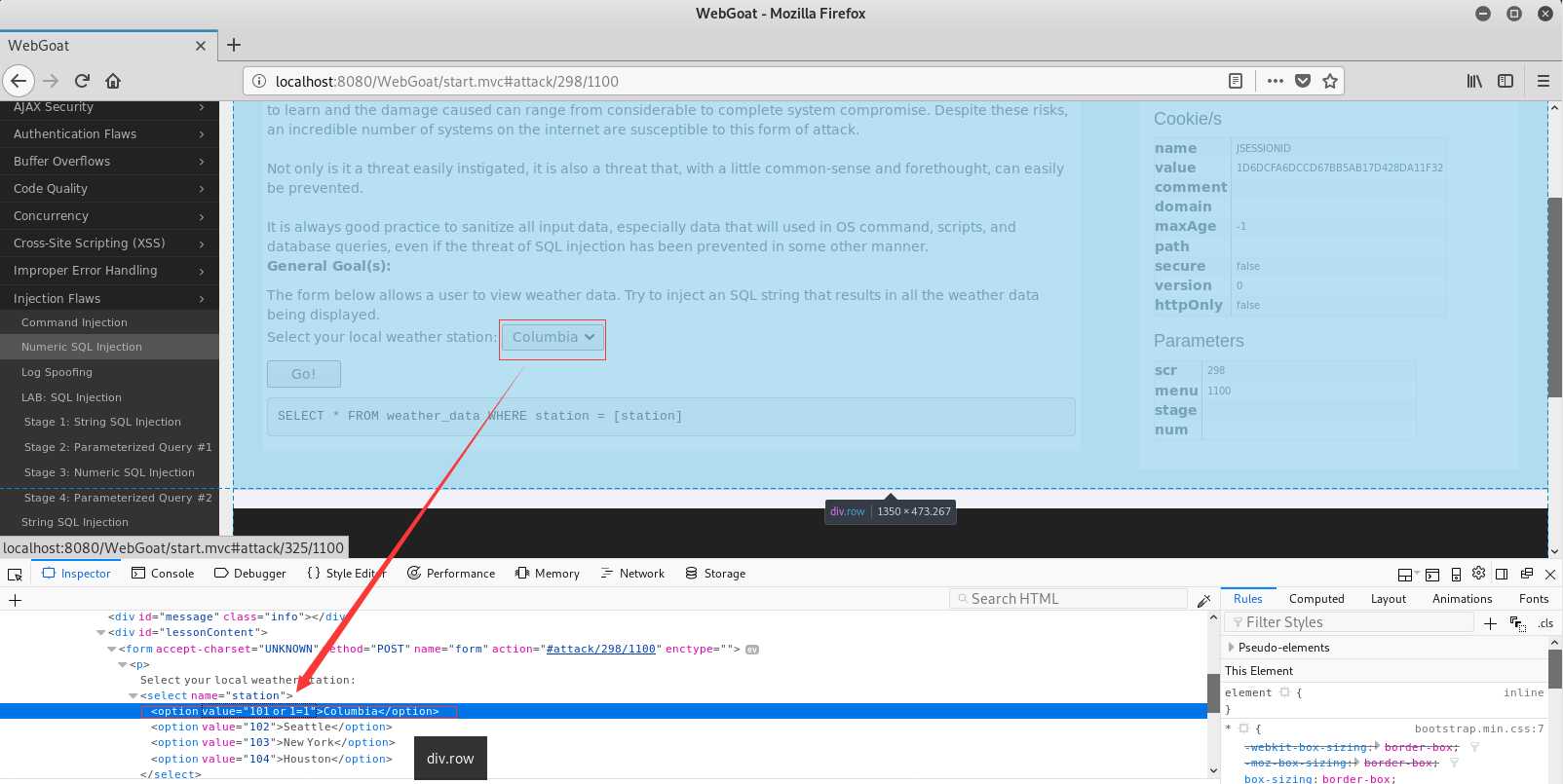This screenshot has height=784, width=1563.
Task: Open developer tools settings gear
Action: pos(1478,573)
